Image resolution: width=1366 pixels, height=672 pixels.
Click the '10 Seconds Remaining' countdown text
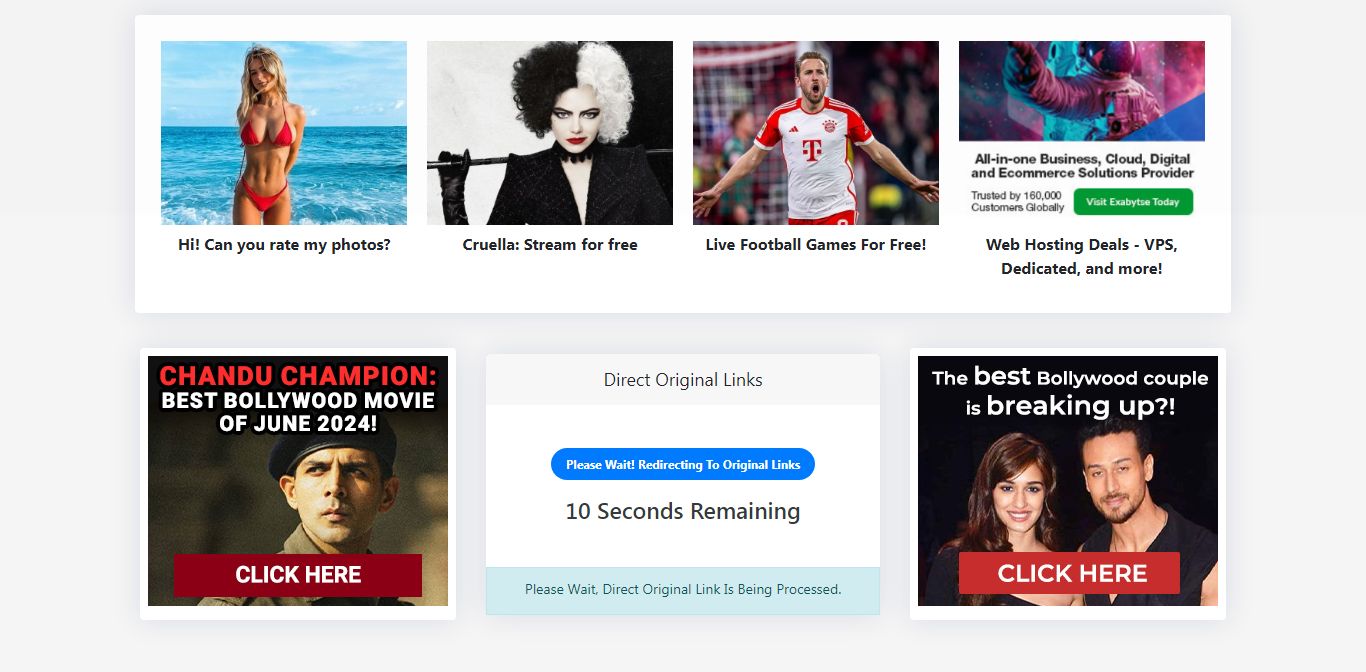point(683,511)
